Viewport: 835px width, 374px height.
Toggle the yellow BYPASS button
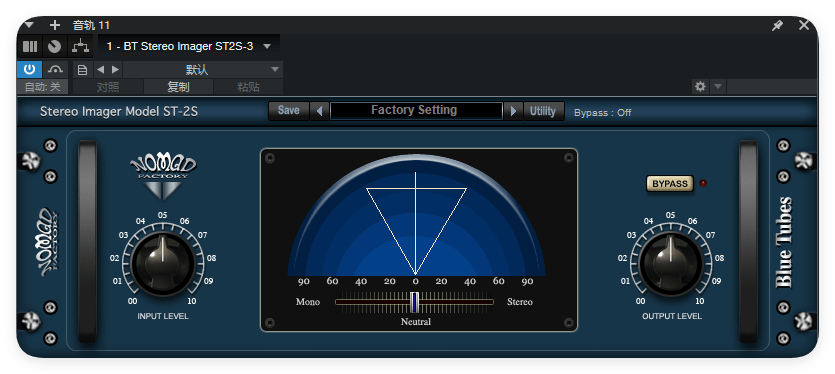click(x=670, y=184)
